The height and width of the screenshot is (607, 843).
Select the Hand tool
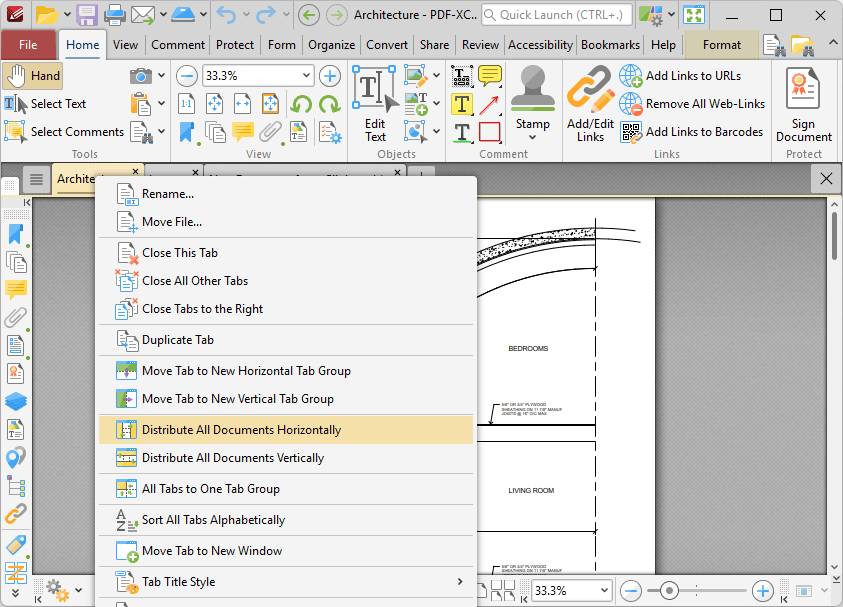[x=32, y=76]
